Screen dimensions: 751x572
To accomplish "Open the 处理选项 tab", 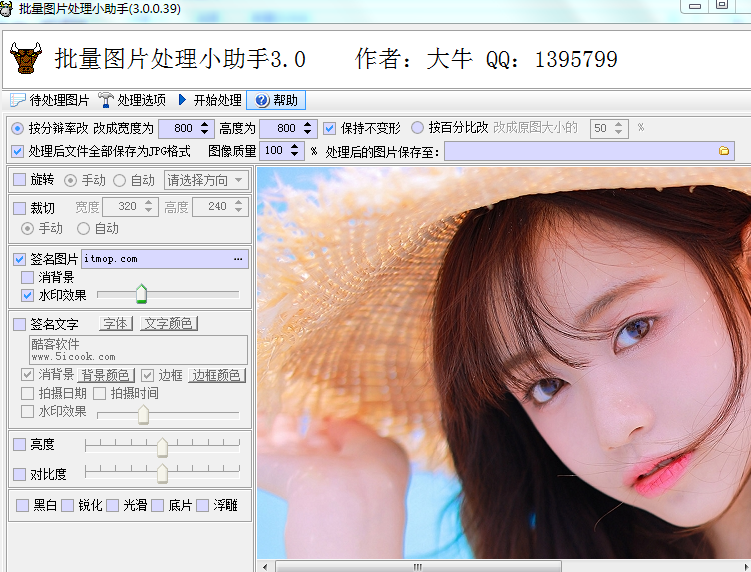I will coord(132,100).
